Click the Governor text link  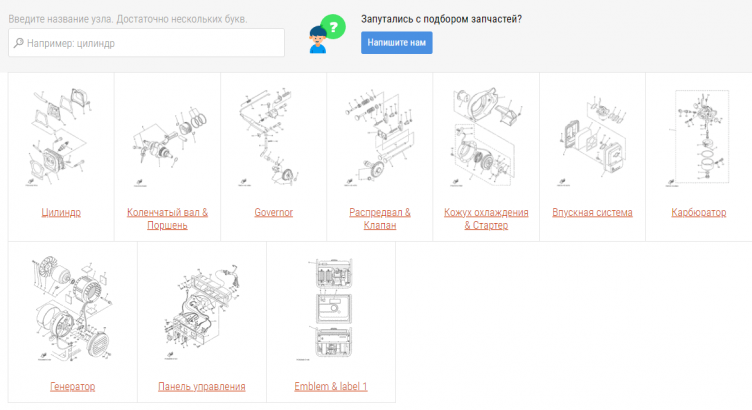pos(273,212)
